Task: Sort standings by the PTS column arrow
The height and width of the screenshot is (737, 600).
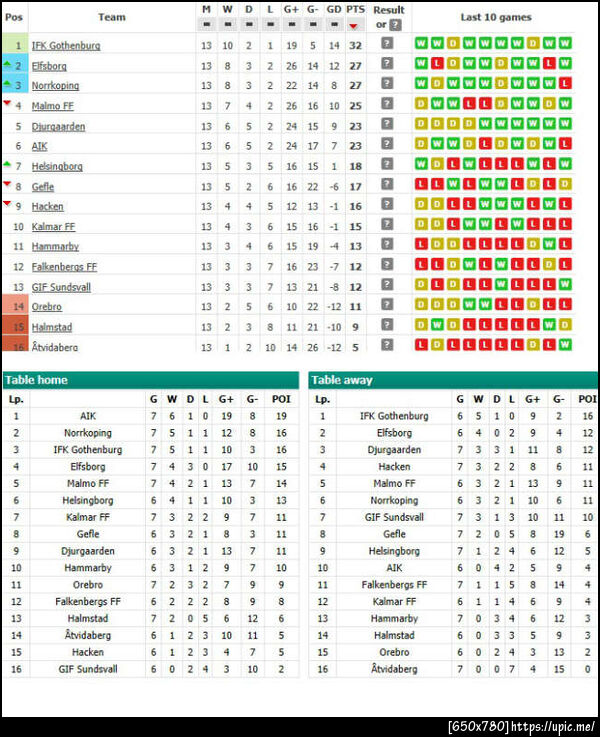Action: 355,25
